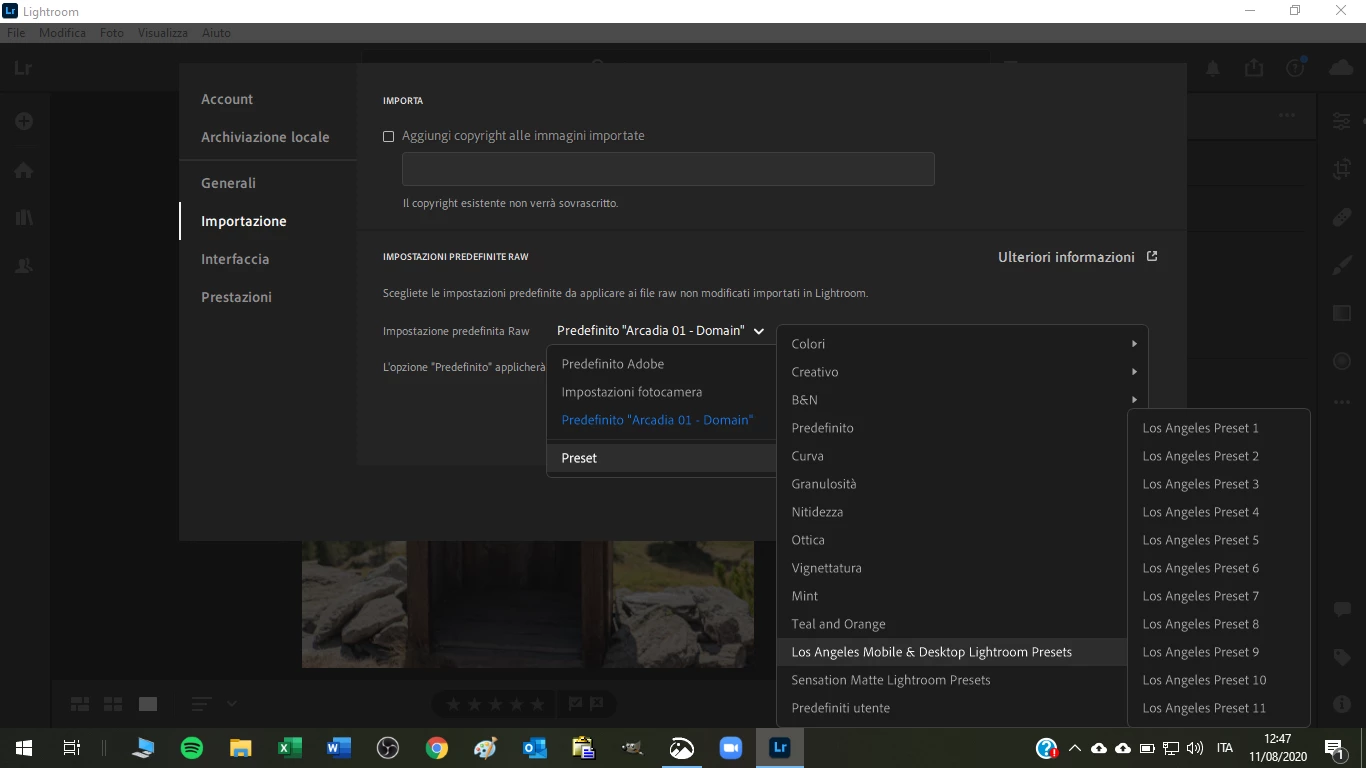Select Los Angeles Preset 3

[x=1218, y=484]
